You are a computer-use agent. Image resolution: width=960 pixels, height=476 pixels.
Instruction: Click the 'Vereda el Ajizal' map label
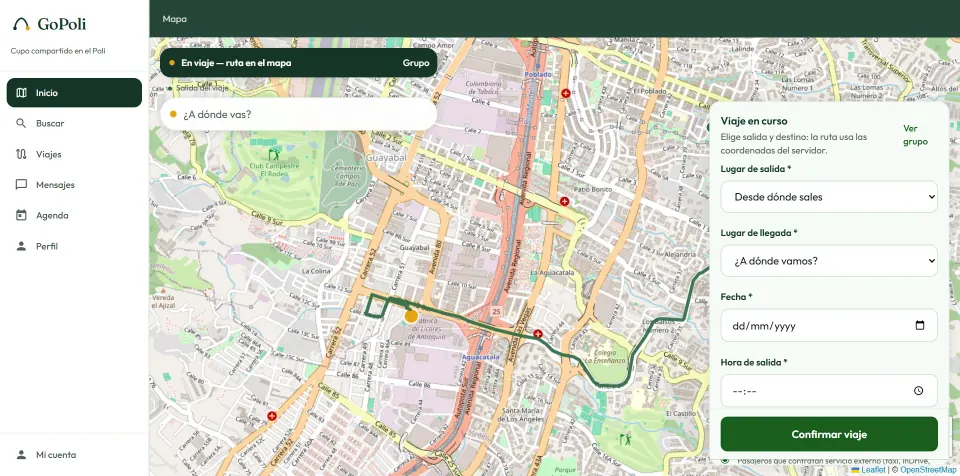[x=162, y=301]
